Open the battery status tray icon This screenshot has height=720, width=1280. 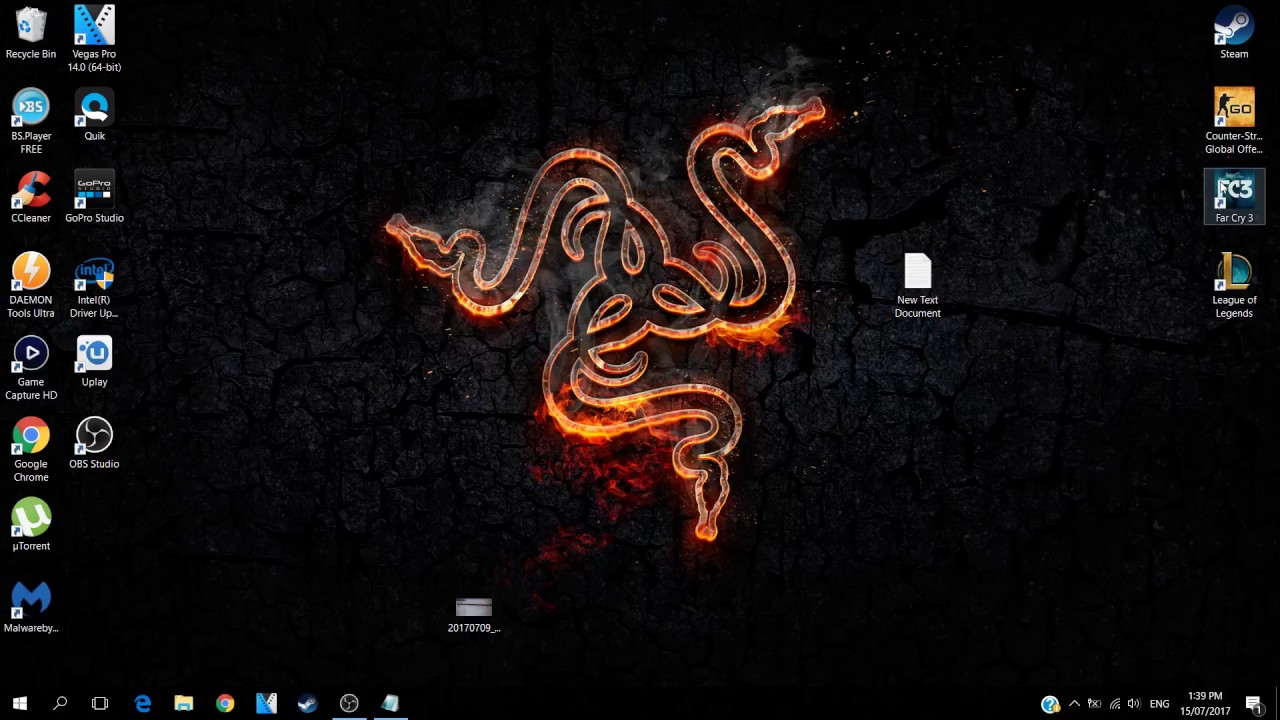[x=1094, y=704]
